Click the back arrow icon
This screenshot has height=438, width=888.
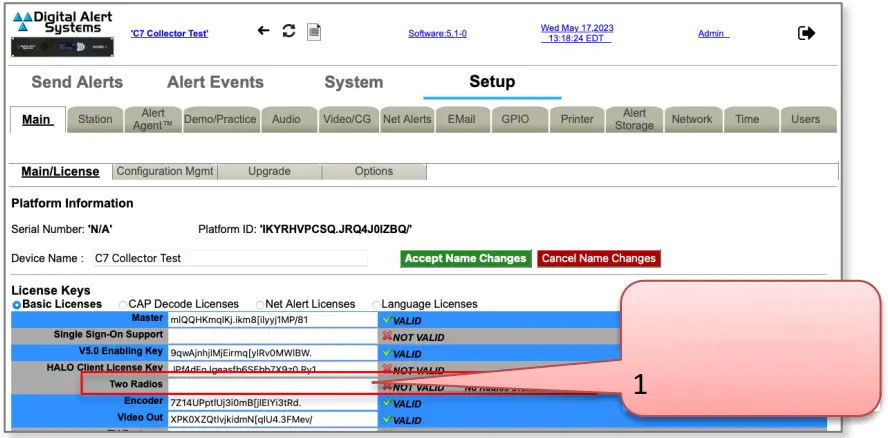pos(263,31)
